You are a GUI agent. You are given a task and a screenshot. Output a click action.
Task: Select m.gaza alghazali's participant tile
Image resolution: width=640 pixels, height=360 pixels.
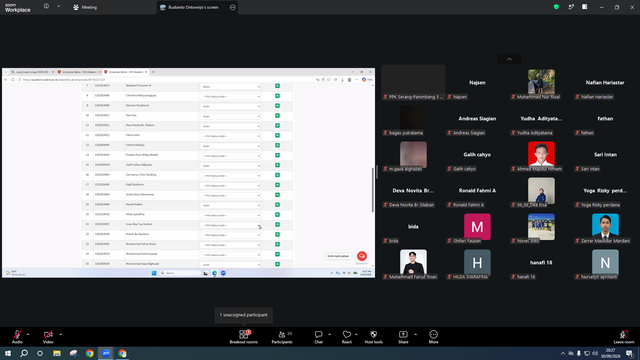413,154
